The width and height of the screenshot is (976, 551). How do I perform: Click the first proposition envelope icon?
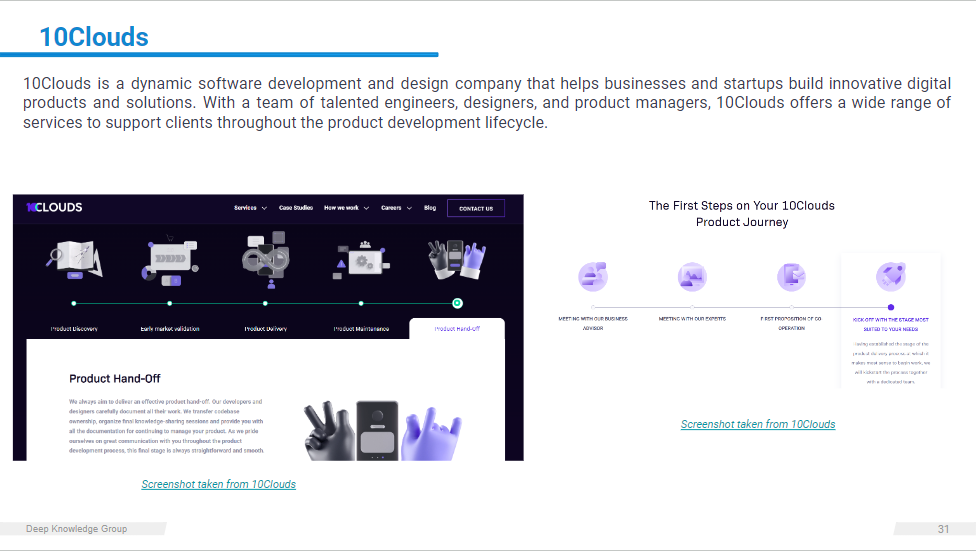(791, 276)
